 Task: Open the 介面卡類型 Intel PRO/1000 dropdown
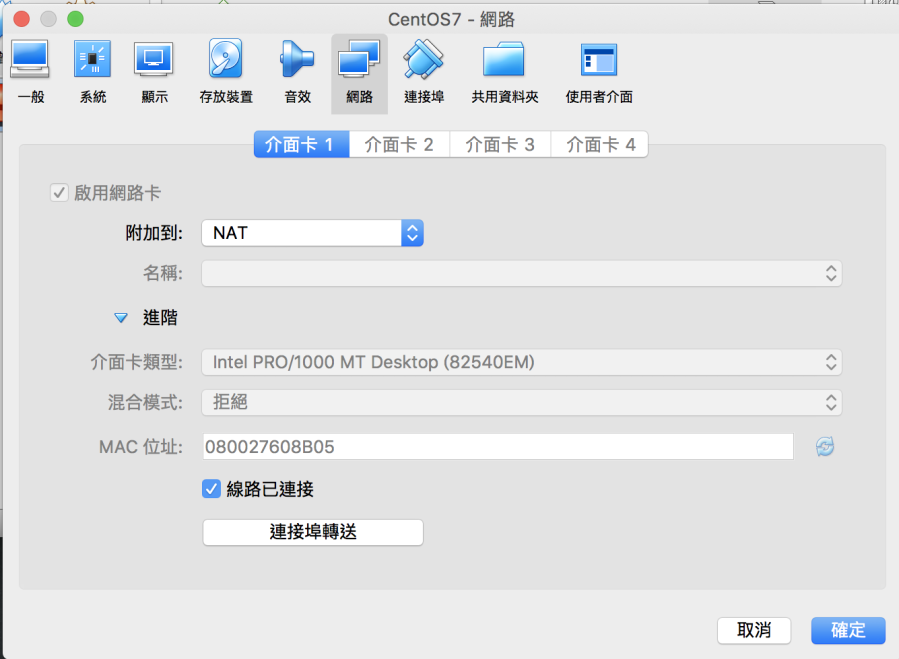pyautogui.click(x=521, y=362)
